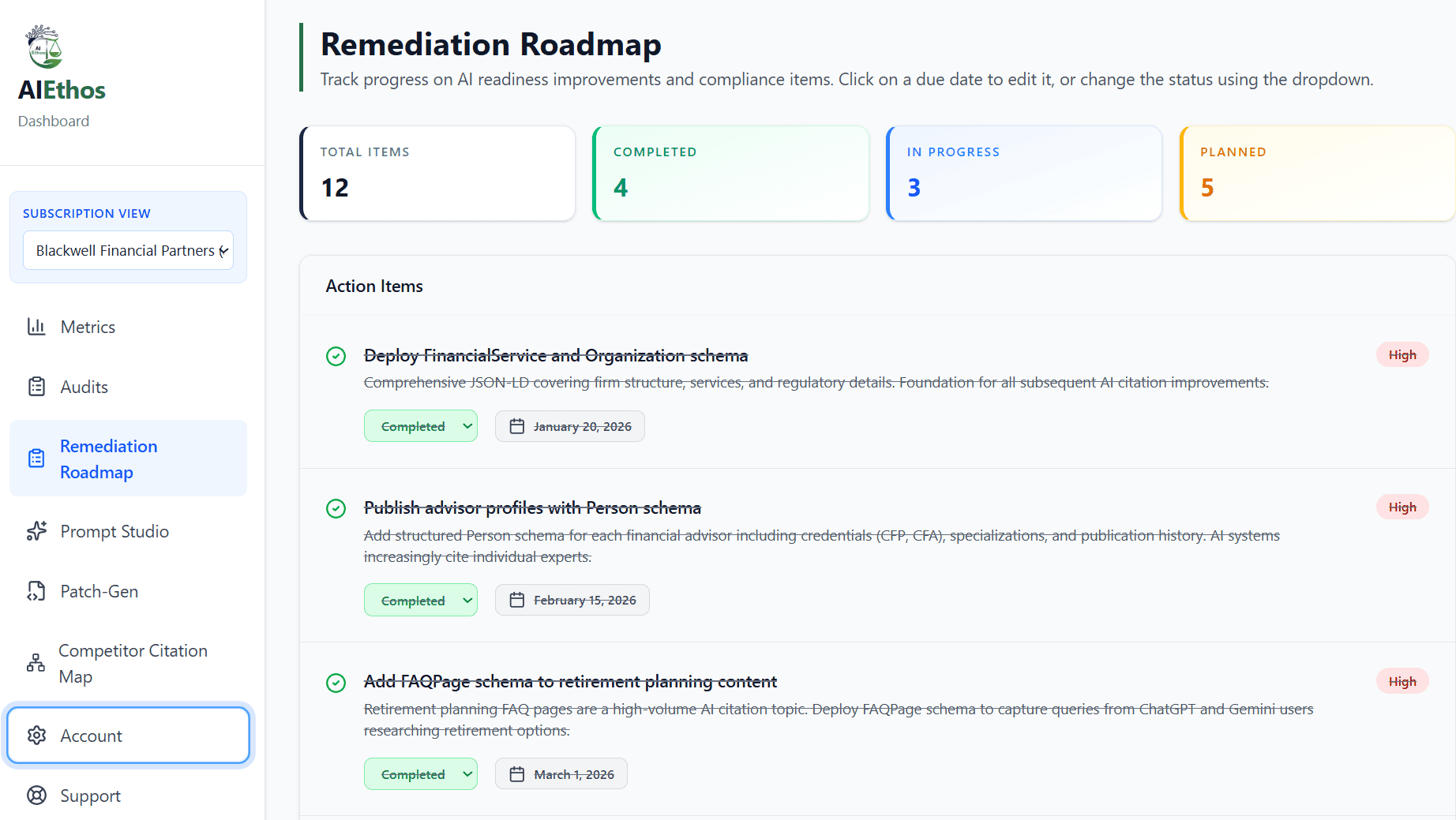
Task: Open the Account page
Action: tap(128, 736)
